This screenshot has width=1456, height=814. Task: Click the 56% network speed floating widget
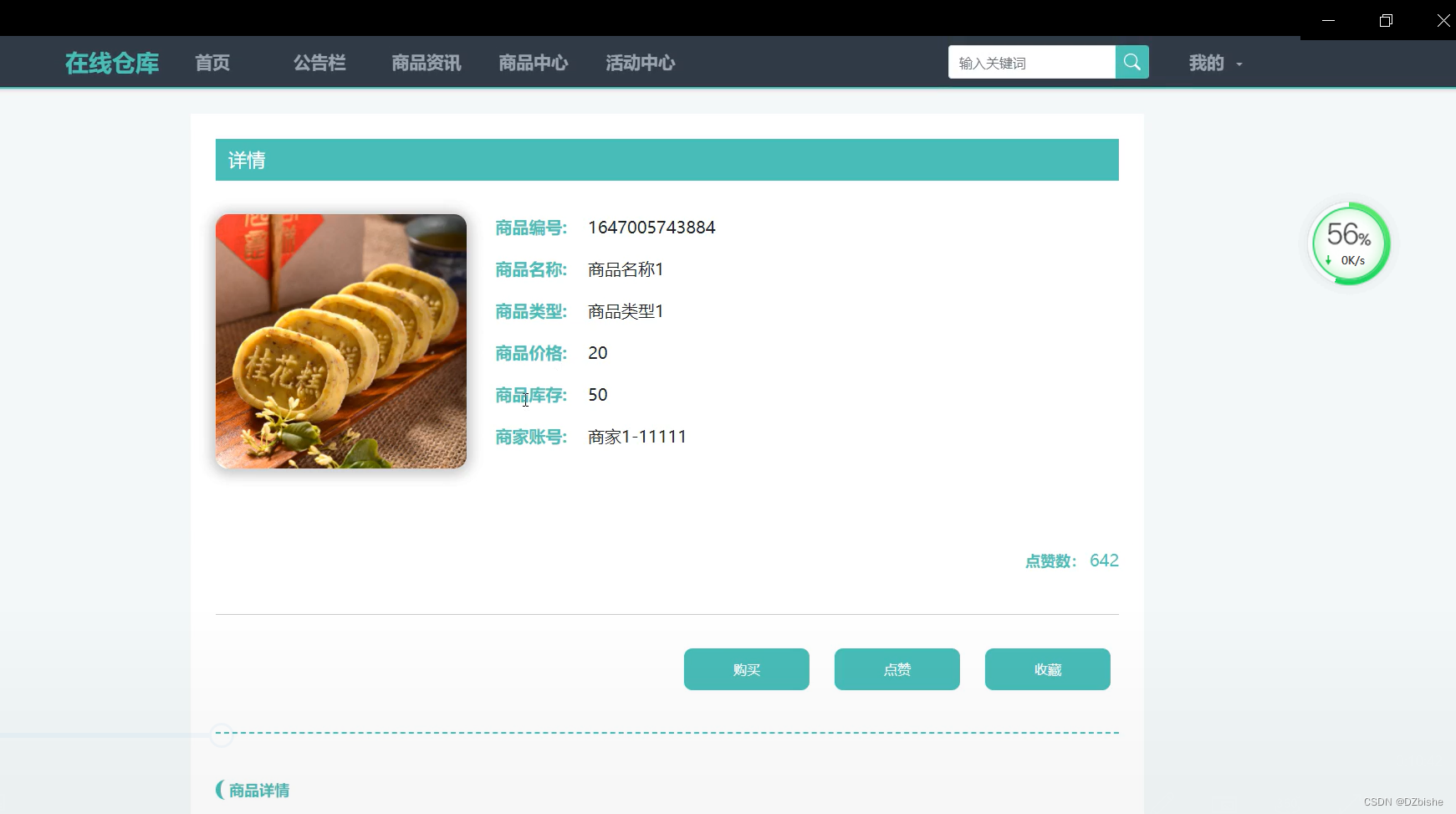click(x=1349, y=243)
